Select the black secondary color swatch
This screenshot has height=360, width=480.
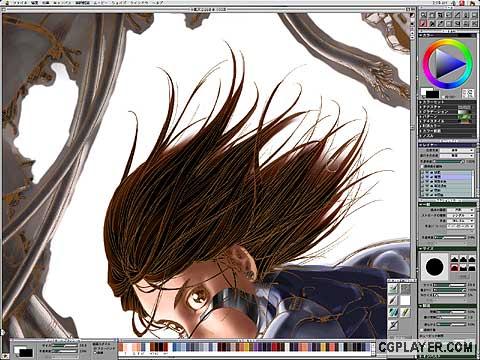pos(433,94)
